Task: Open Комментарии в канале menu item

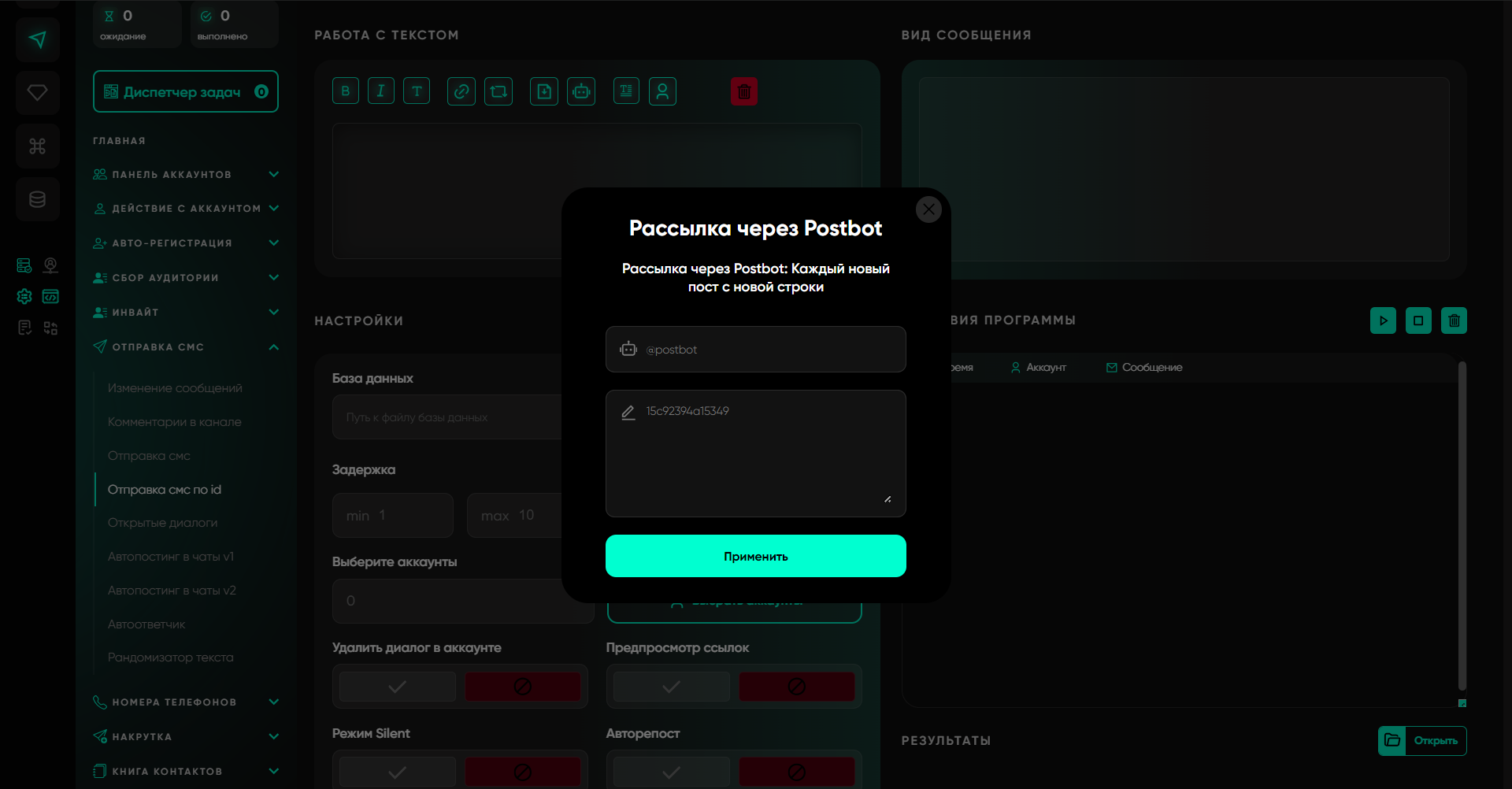Action: click(x=175, y=422)
